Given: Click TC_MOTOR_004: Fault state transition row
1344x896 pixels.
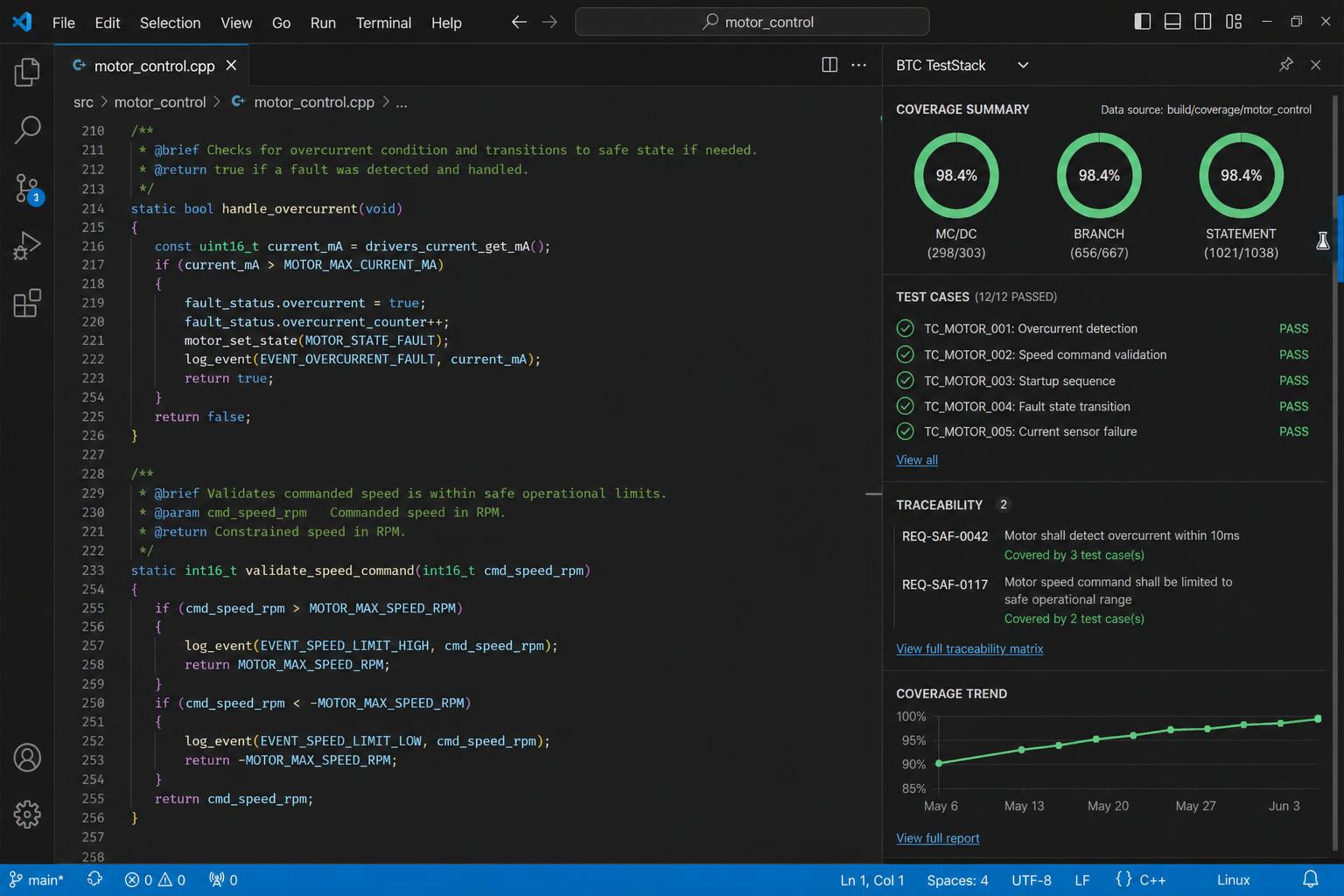Looking at the screenshot, I should coord(1102,406).
